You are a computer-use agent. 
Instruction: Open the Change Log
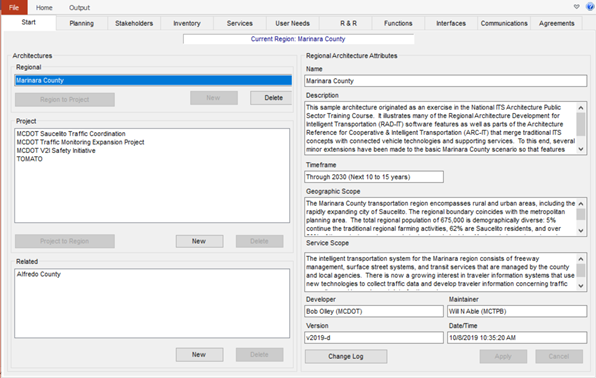coord(346,356)
